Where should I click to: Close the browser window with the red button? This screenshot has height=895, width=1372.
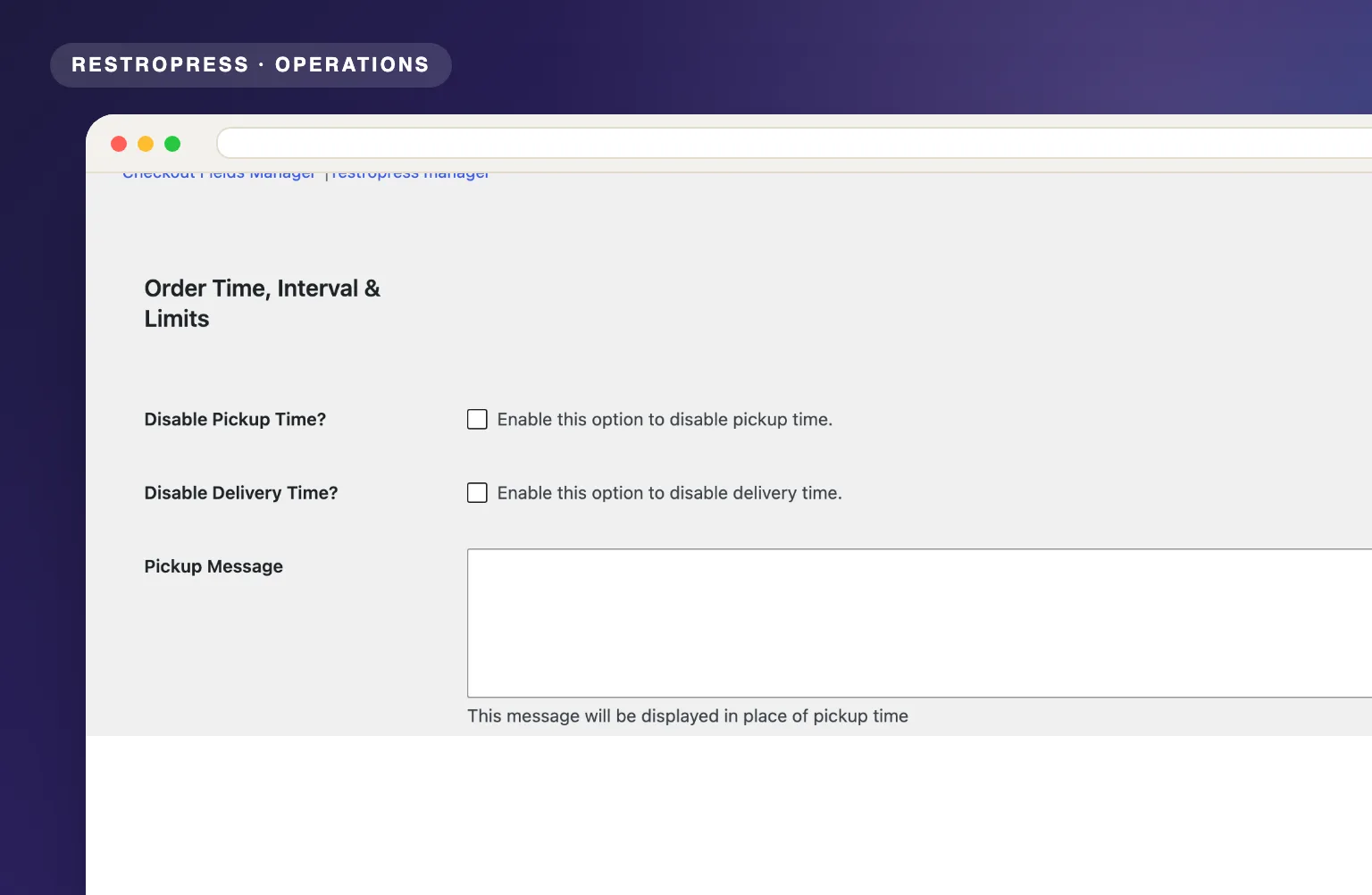pyautogui.click(x=119, y=144)
